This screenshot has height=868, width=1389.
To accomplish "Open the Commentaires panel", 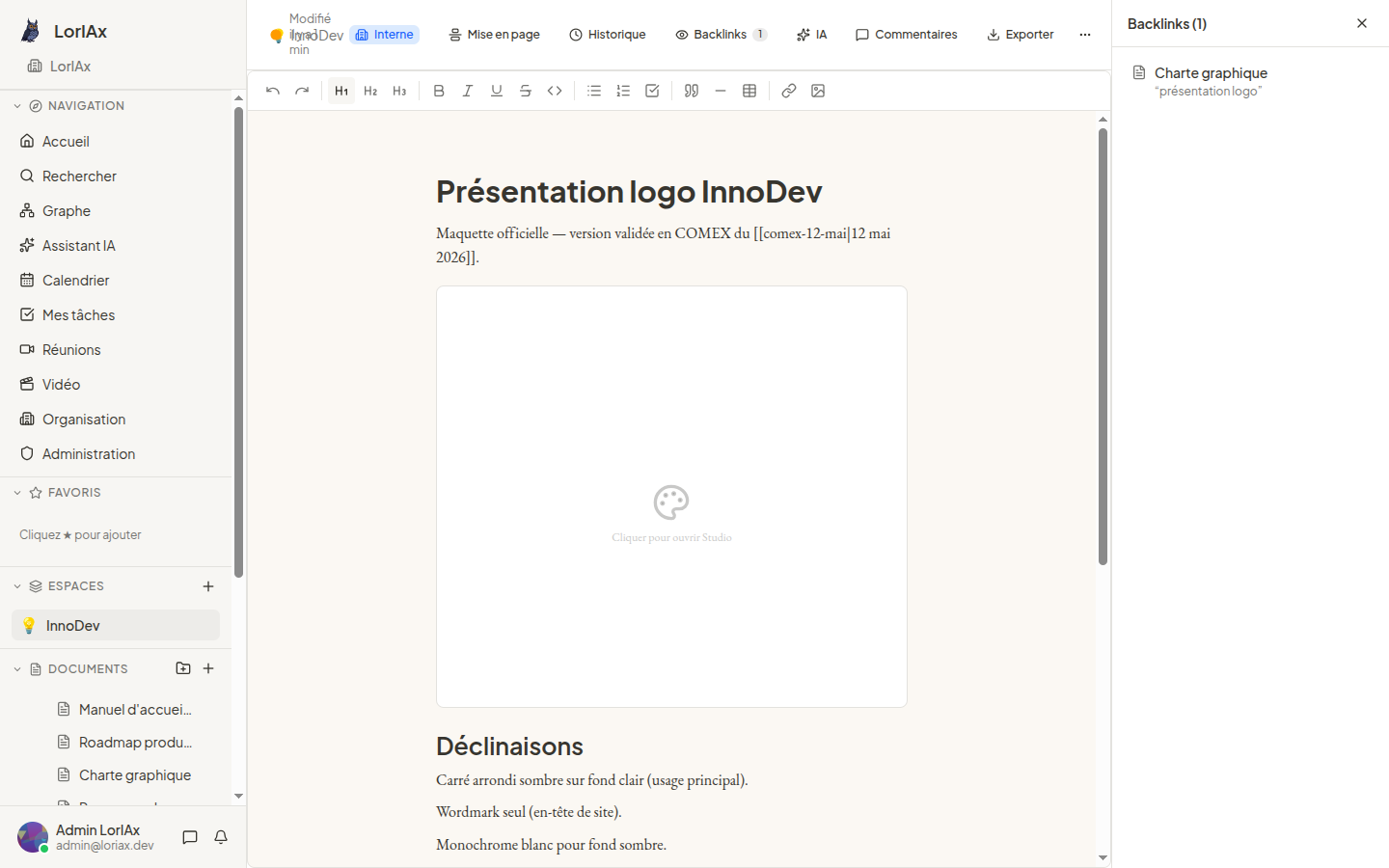I will (x=907, y=35).
